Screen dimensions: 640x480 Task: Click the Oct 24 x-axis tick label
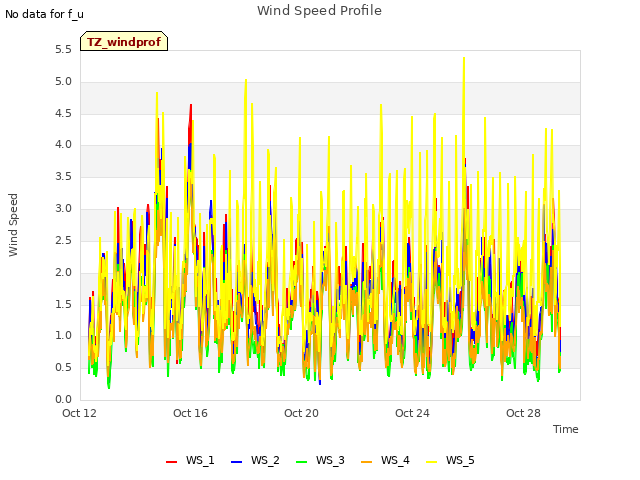pyautogui.click(x=412, y=413)
